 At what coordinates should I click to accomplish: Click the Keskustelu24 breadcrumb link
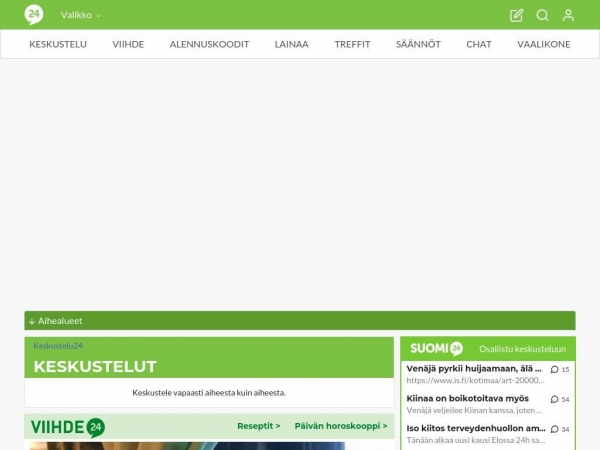[58, 346]
